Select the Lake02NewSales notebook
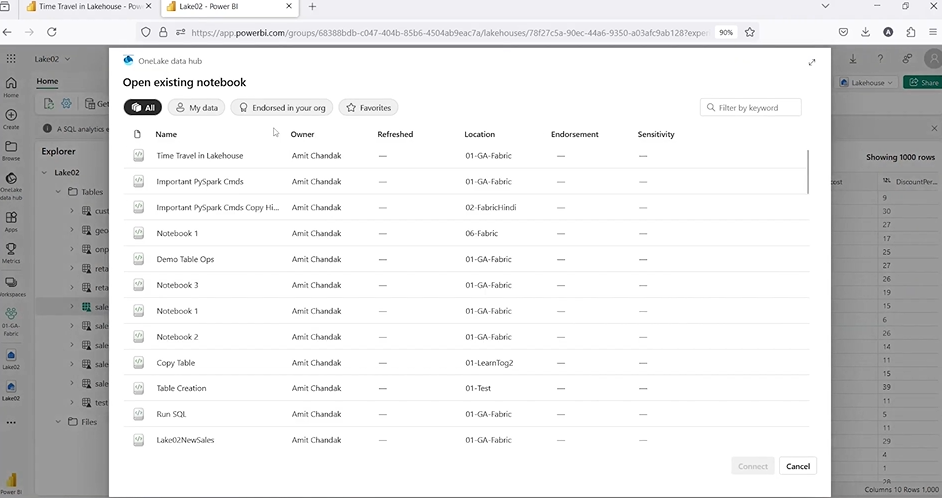Image resolution: width=942 pixels, height=498 pixels. (x=466, y=440)
